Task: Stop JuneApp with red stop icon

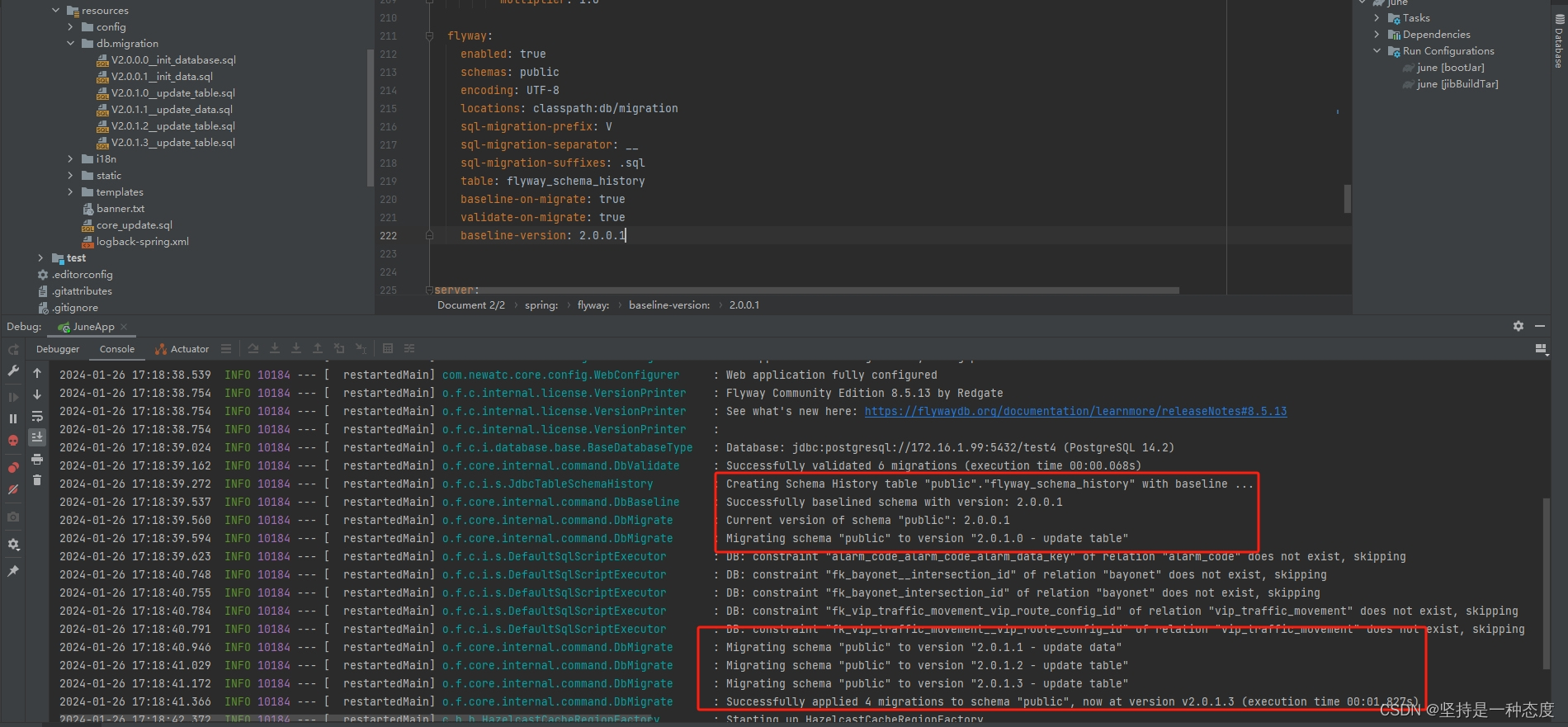Action: (13, 441)
